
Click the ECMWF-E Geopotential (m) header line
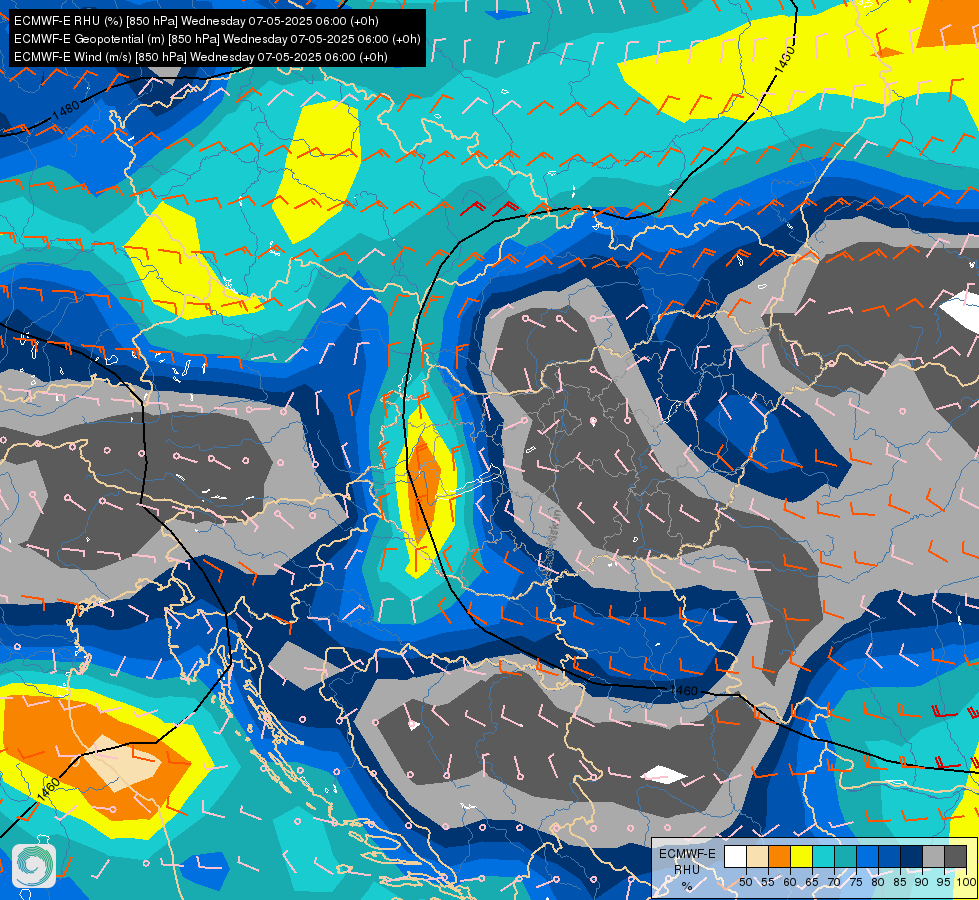coord(217,39)
